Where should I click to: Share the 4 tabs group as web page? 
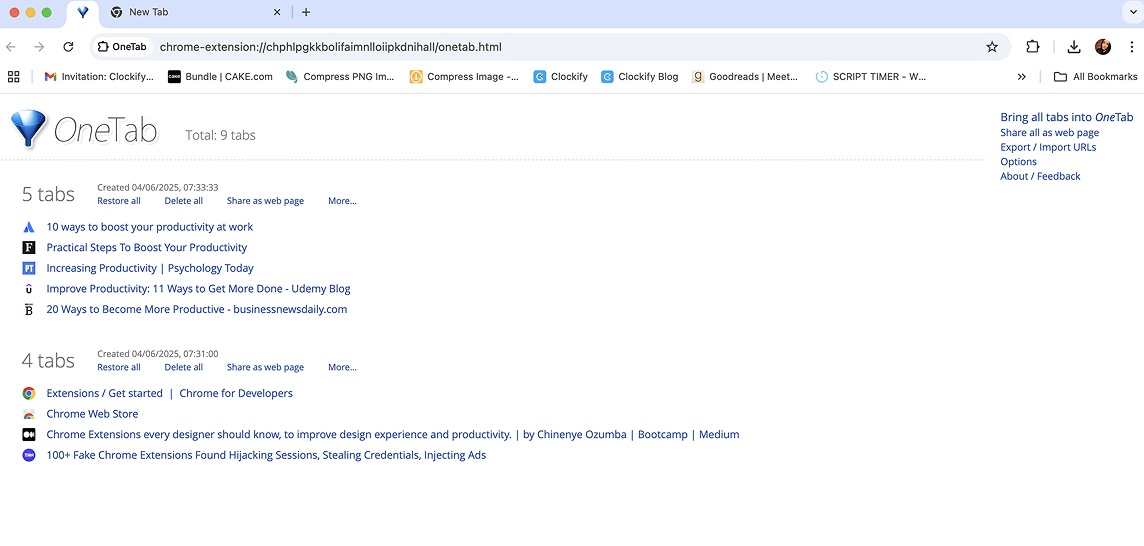point(266,367)
